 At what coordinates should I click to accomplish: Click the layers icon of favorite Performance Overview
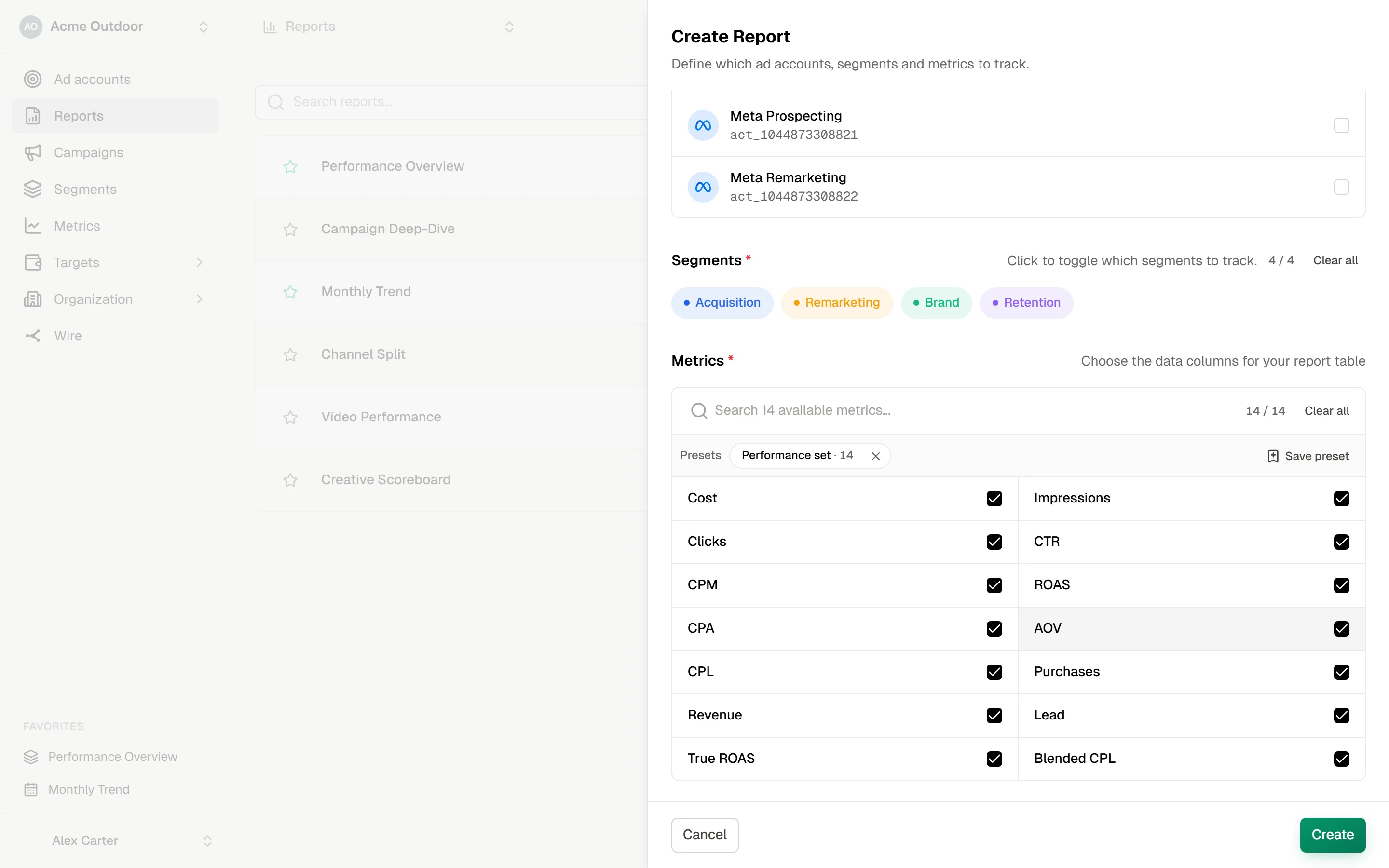coord(31,757)
